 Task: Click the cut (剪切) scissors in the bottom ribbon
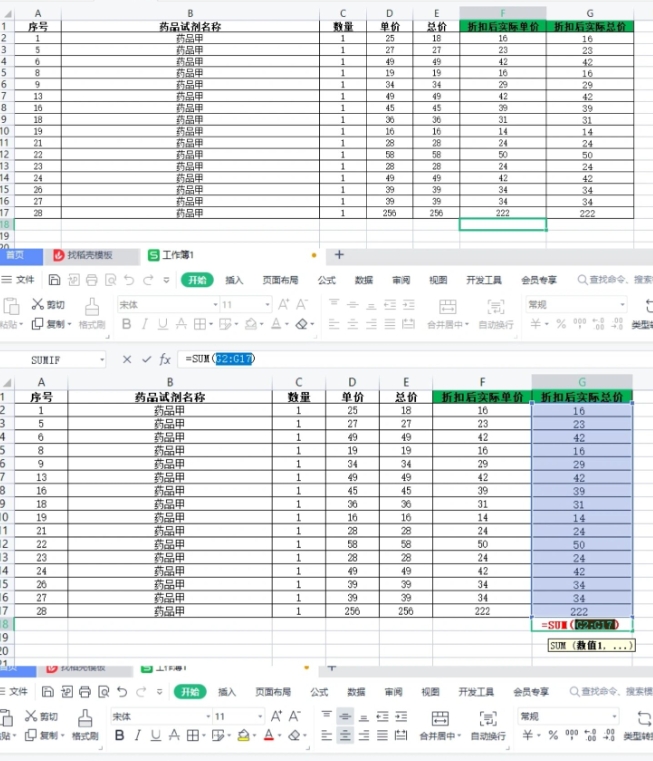[31, 716]
